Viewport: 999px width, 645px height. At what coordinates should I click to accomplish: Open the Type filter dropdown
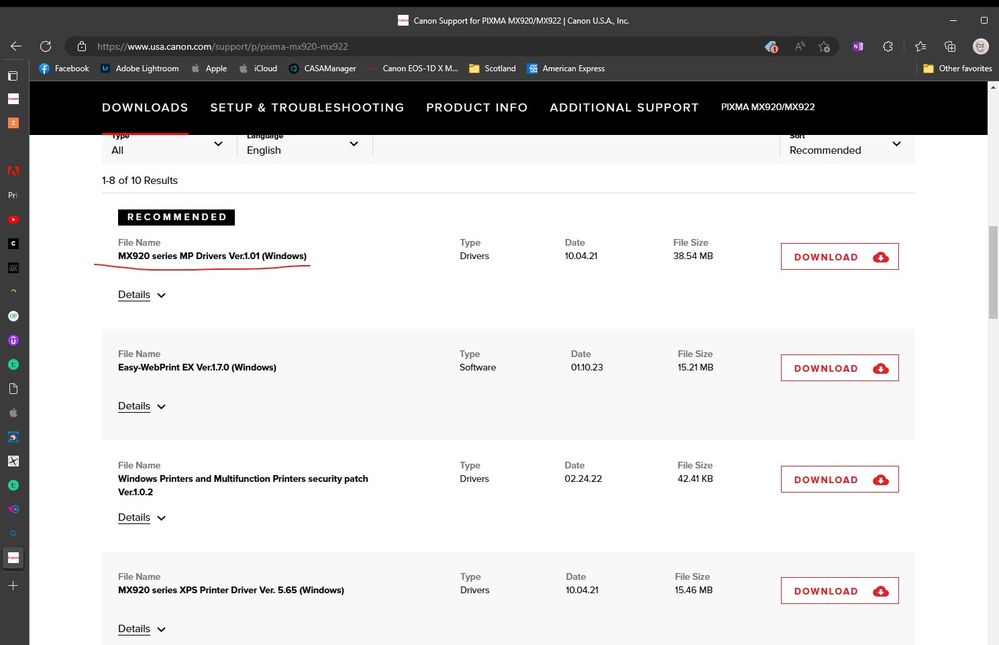pyautogui.click(x=165, y=147)
